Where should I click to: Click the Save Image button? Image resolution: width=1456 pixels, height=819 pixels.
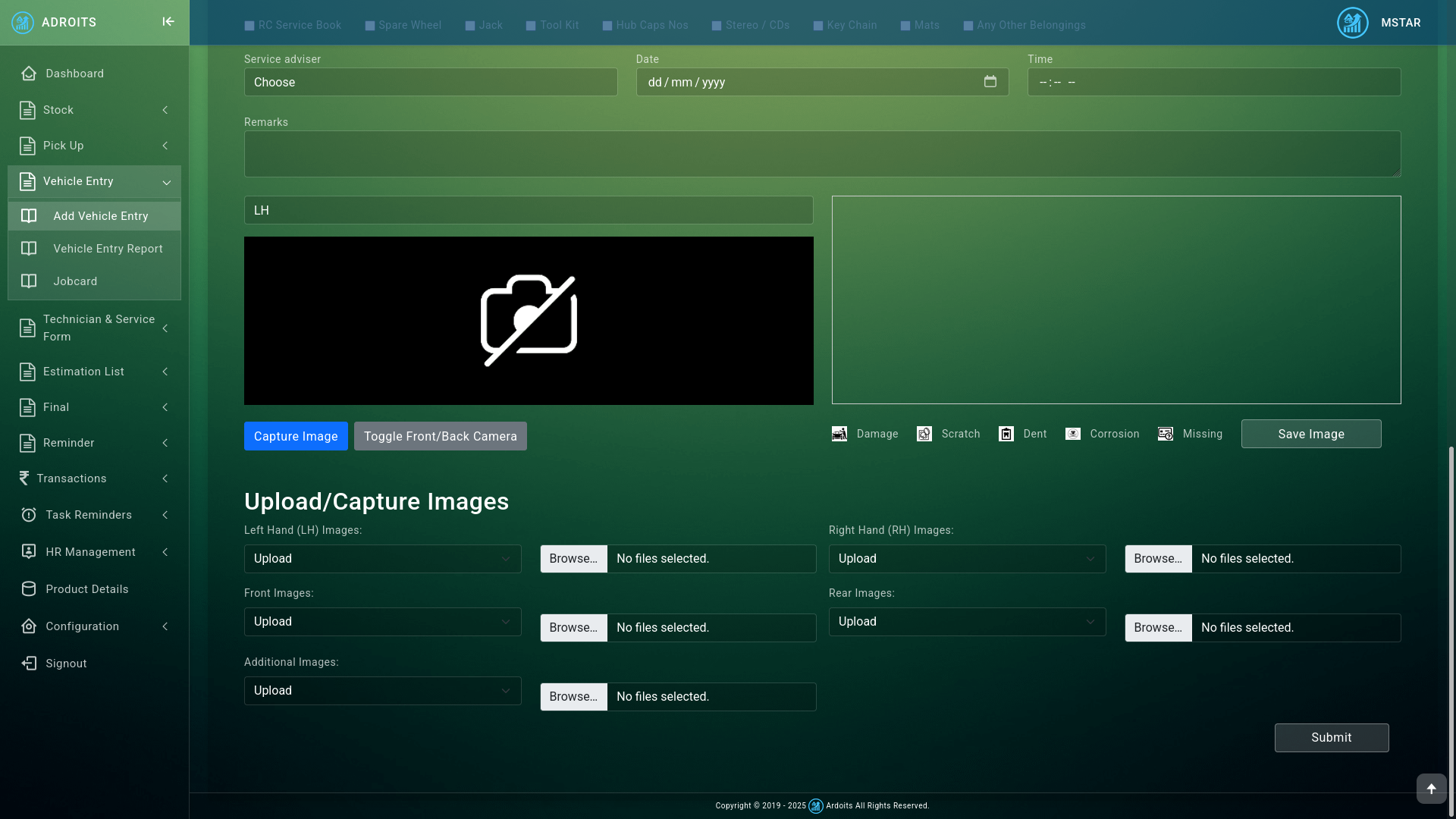tap(1310, 434)
